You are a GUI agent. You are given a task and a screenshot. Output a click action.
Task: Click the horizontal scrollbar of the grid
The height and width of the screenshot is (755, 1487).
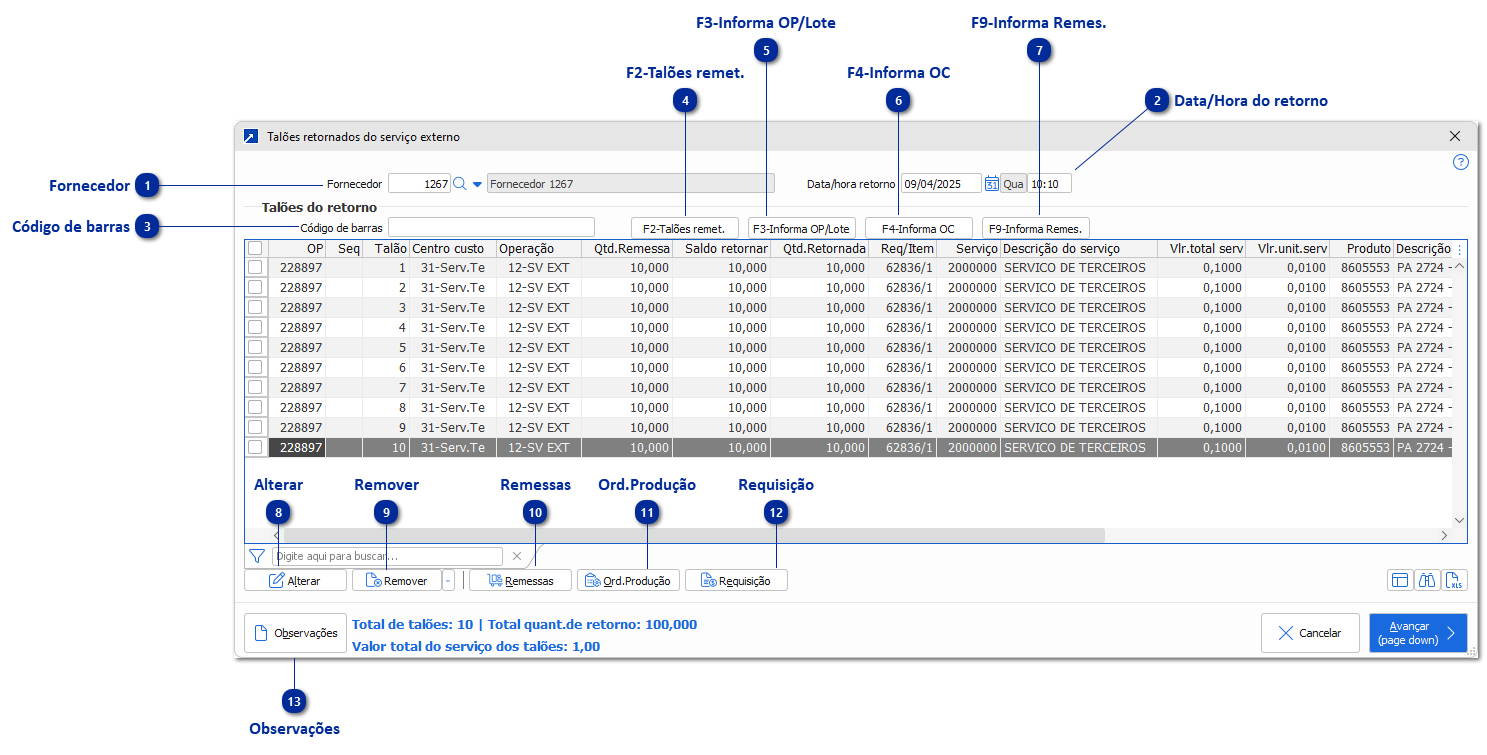(x=700, y=535)
